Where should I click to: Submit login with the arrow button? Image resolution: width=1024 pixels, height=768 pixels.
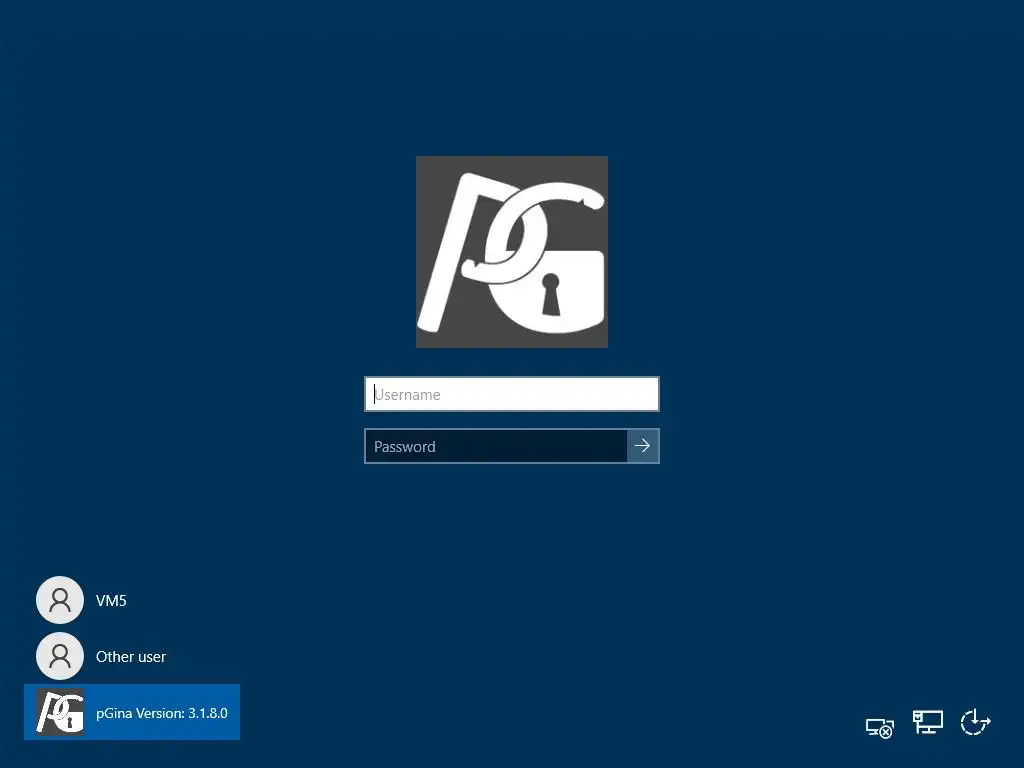(x=643, y=446)
